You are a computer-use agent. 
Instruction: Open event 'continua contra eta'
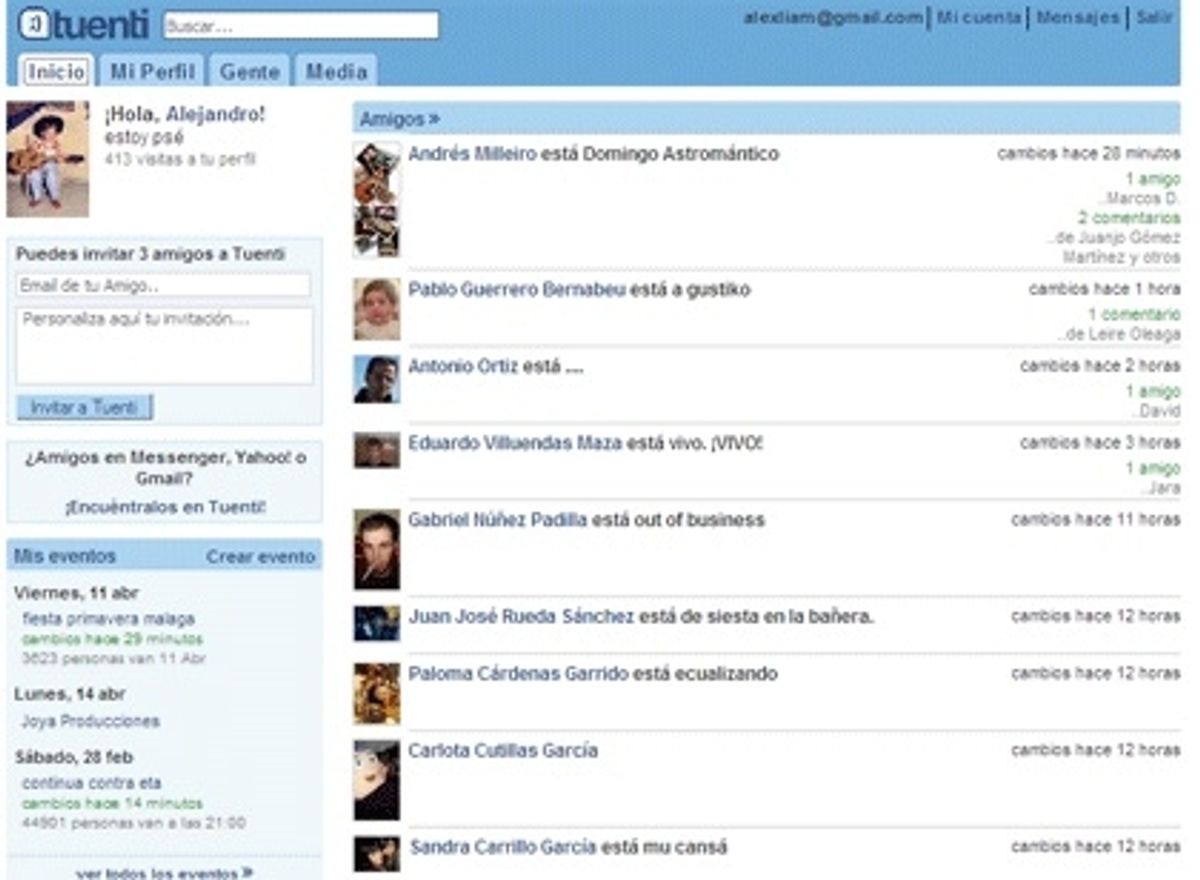(91, 783)
